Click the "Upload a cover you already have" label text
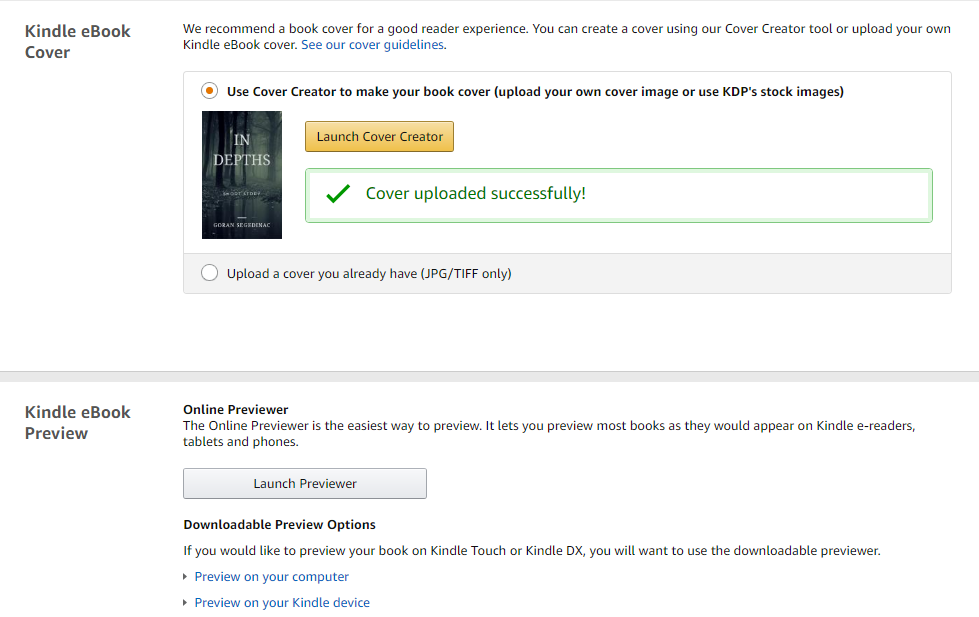 tap(368, 273)
